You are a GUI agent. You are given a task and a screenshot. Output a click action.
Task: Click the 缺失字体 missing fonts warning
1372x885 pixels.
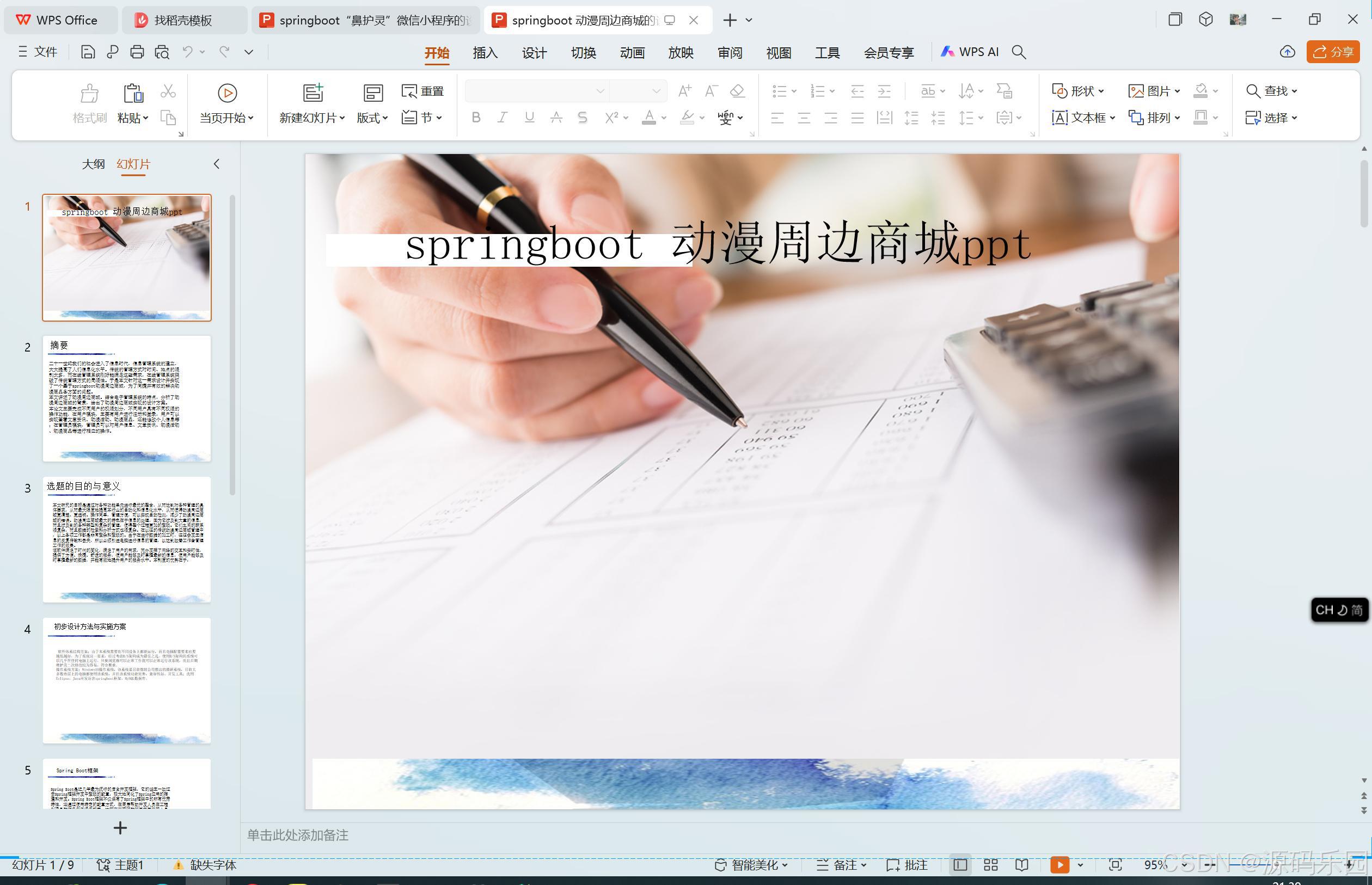point(213,864)
